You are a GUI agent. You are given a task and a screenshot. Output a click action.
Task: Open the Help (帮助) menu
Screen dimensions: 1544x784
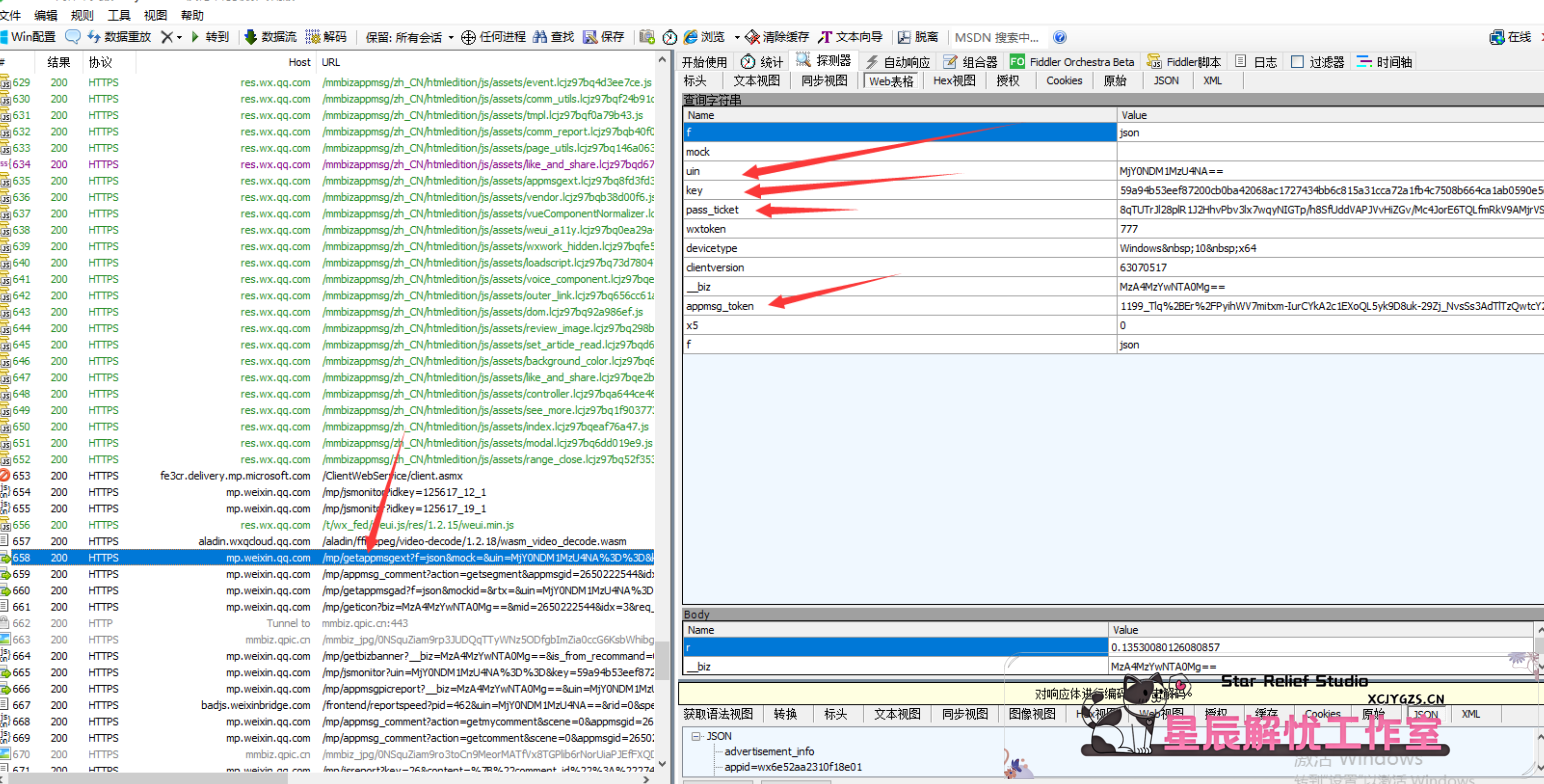tap(193, 16)
